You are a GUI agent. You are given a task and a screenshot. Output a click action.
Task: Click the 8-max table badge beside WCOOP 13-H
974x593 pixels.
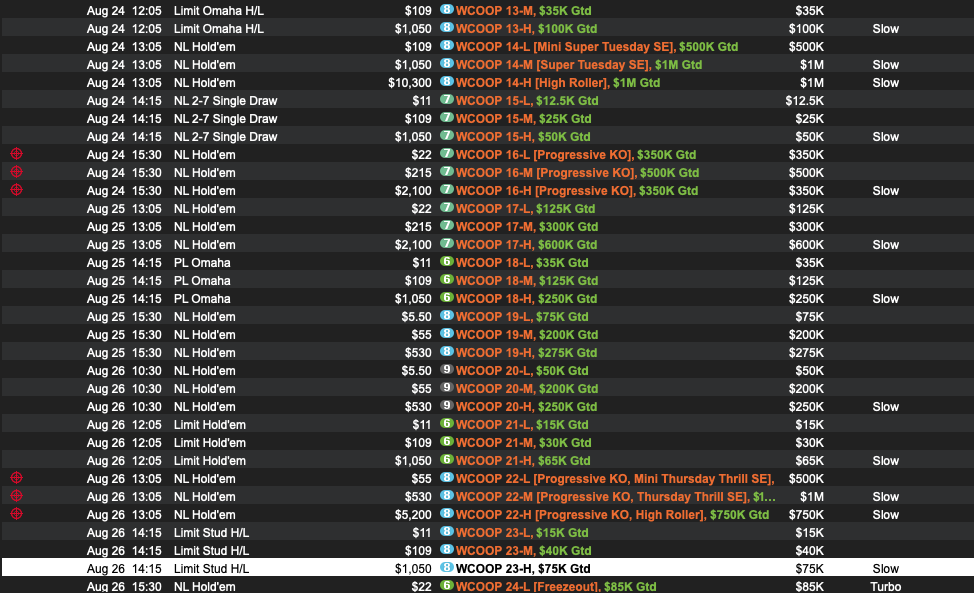coord(447,27)
